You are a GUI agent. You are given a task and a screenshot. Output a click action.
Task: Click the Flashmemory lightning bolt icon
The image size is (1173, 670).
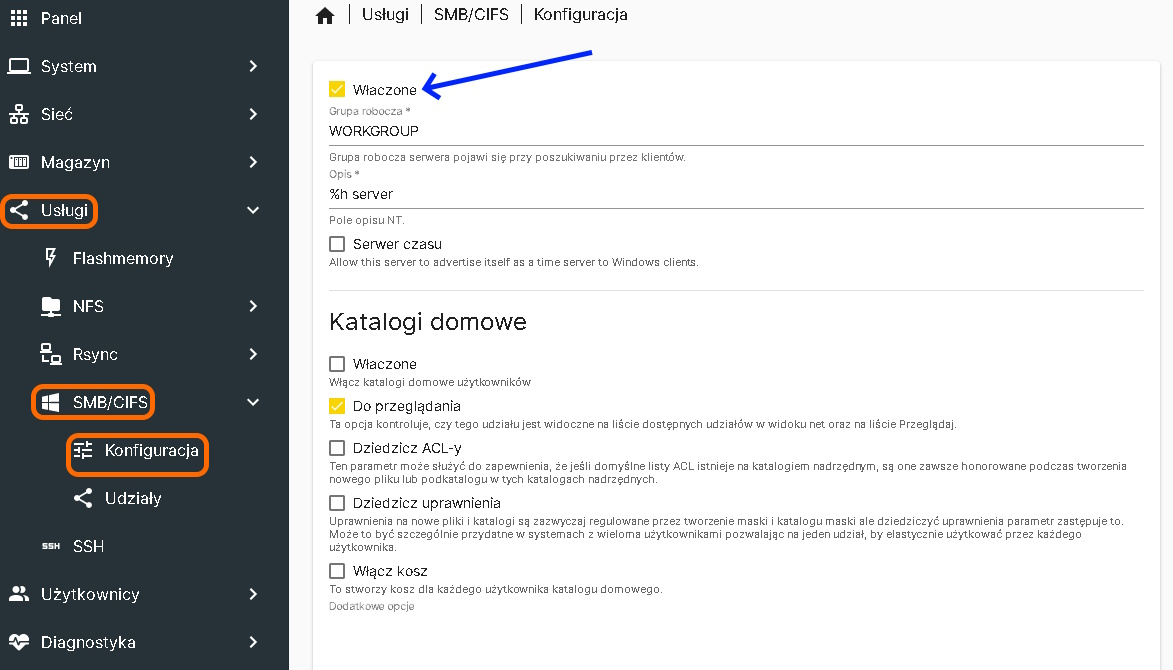(x=51, y=258)
